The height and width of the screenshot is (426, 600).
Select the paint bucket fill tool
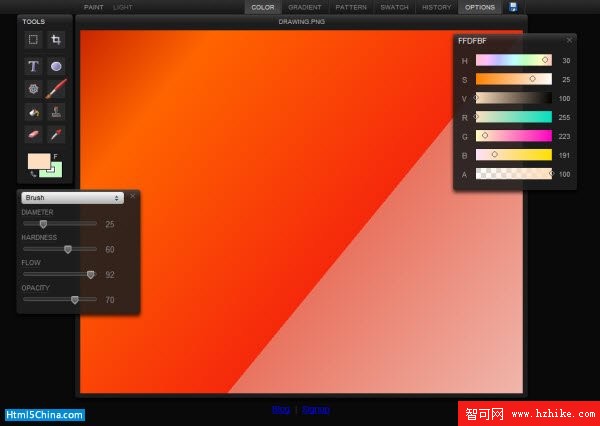click(x=33, y=112)
